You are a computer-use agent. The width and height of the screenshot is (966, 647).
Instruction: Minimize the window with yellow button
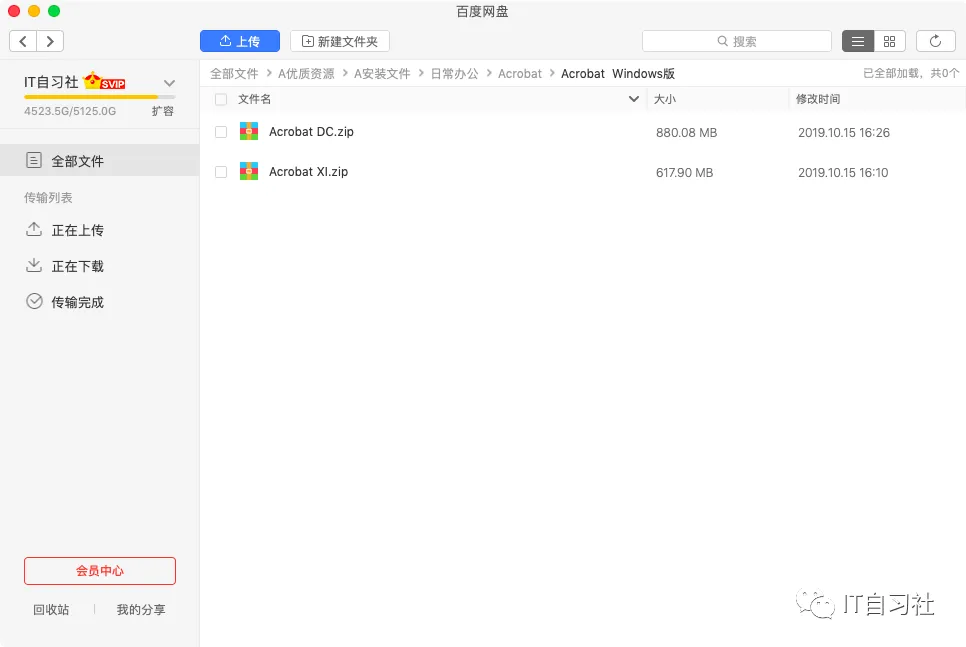pyautogui.click(x=34, y=11)
